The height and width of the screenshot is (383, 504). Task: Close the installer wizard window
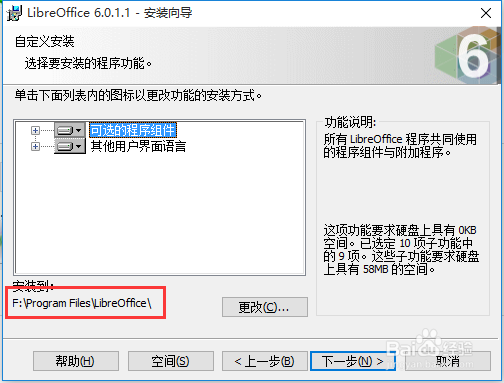coord(486,13)
